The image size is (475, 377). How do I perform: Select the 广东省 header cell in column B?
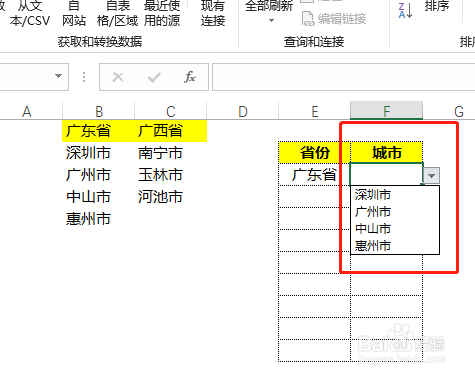click(x=98, y=131)
